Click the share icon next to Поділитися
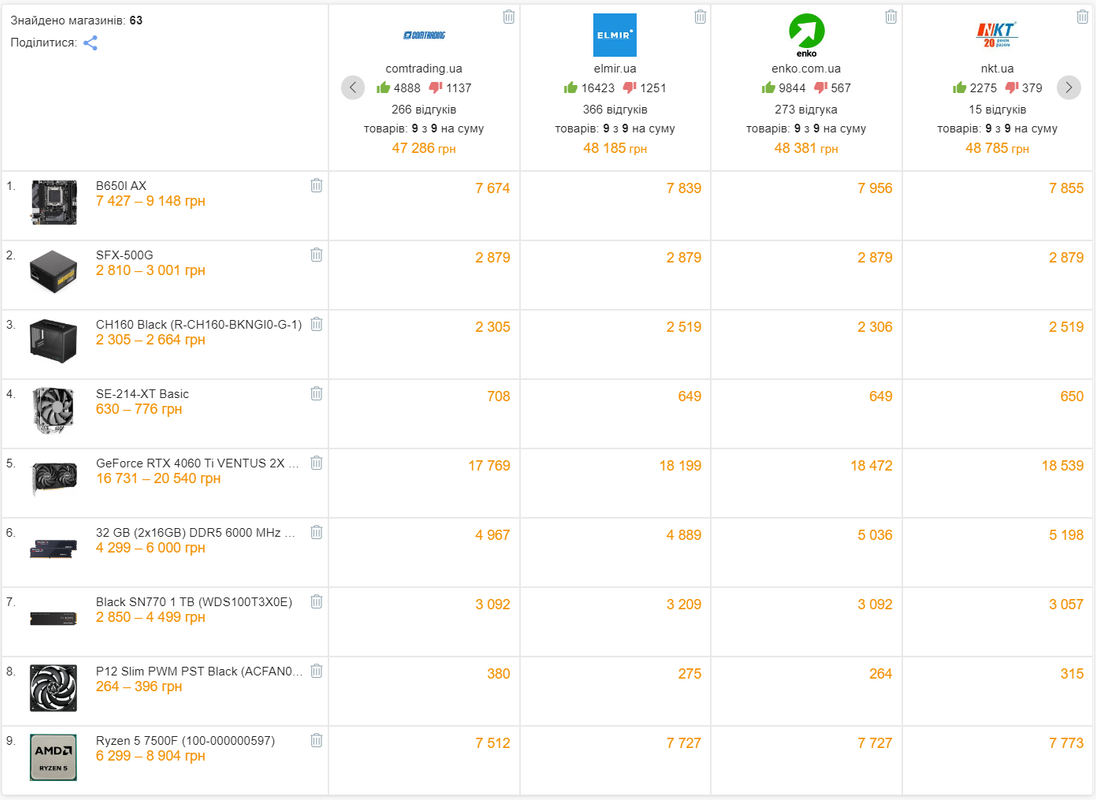1096x800 pixels. [x=90, y=43]
